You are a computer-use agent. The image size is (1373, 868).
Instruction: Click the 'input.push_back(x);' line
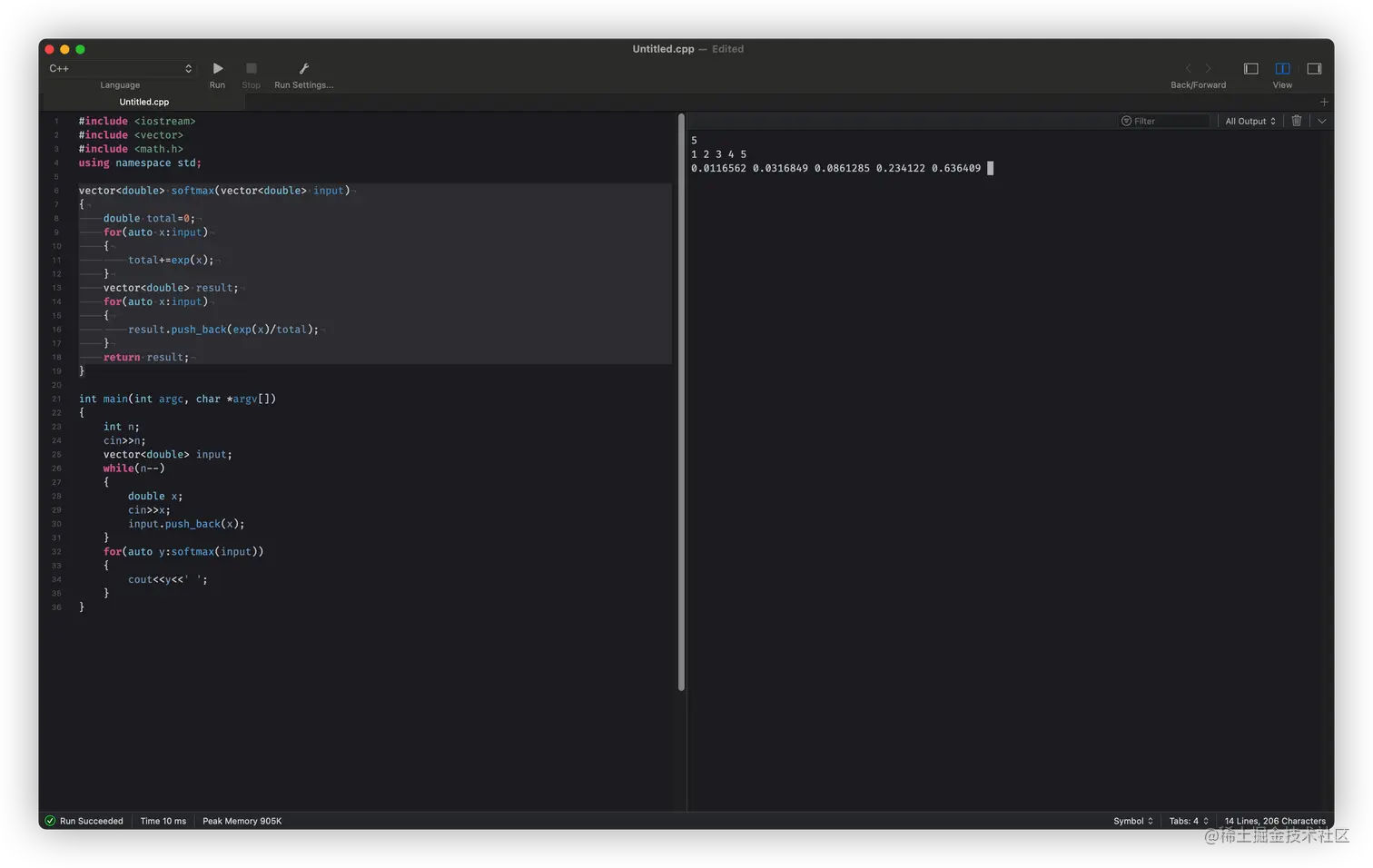tap(186, 524)
